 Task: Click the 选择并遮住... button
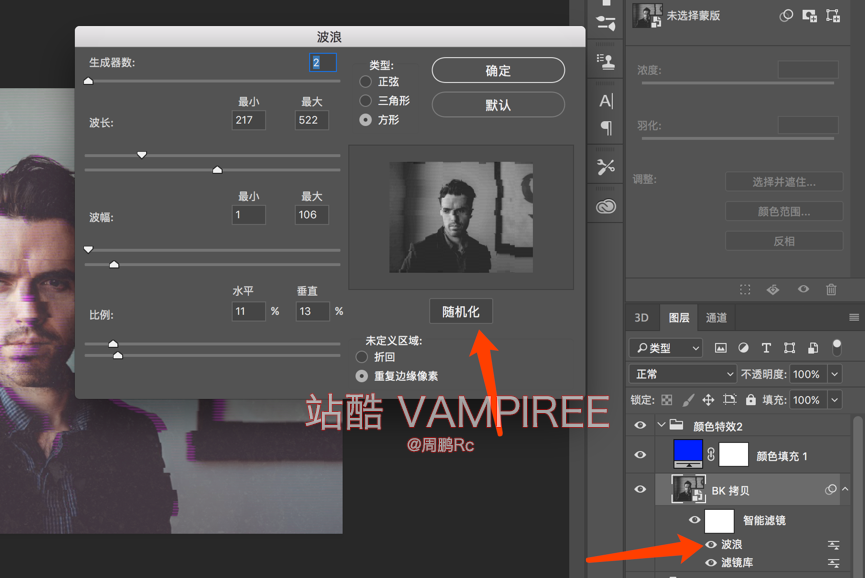tap(784, 182)
